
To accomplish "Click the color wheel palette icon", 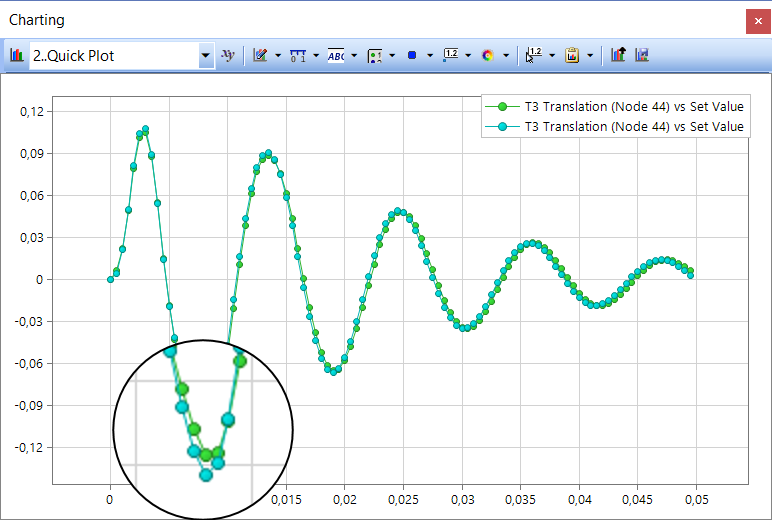I will 487,56.
